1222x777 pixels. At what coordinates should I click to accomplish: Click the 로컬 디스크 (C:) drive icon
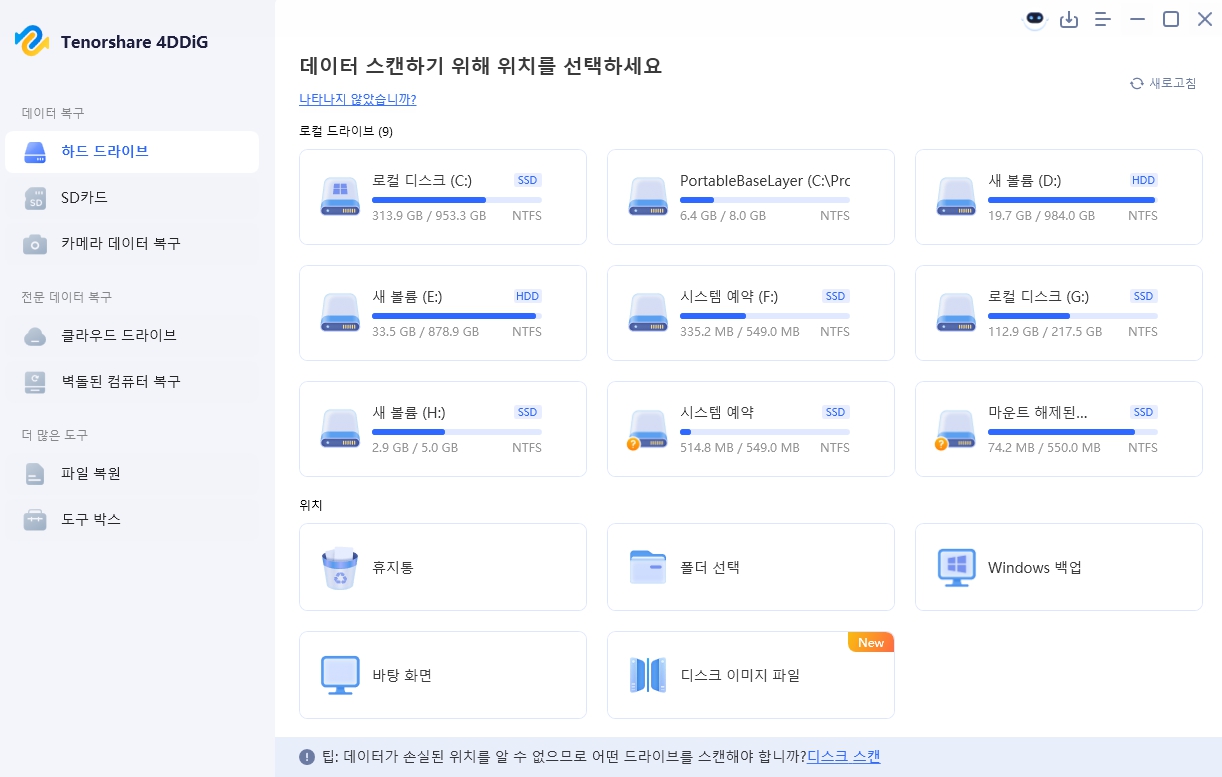pyautogui.click(x=340, y=196)
